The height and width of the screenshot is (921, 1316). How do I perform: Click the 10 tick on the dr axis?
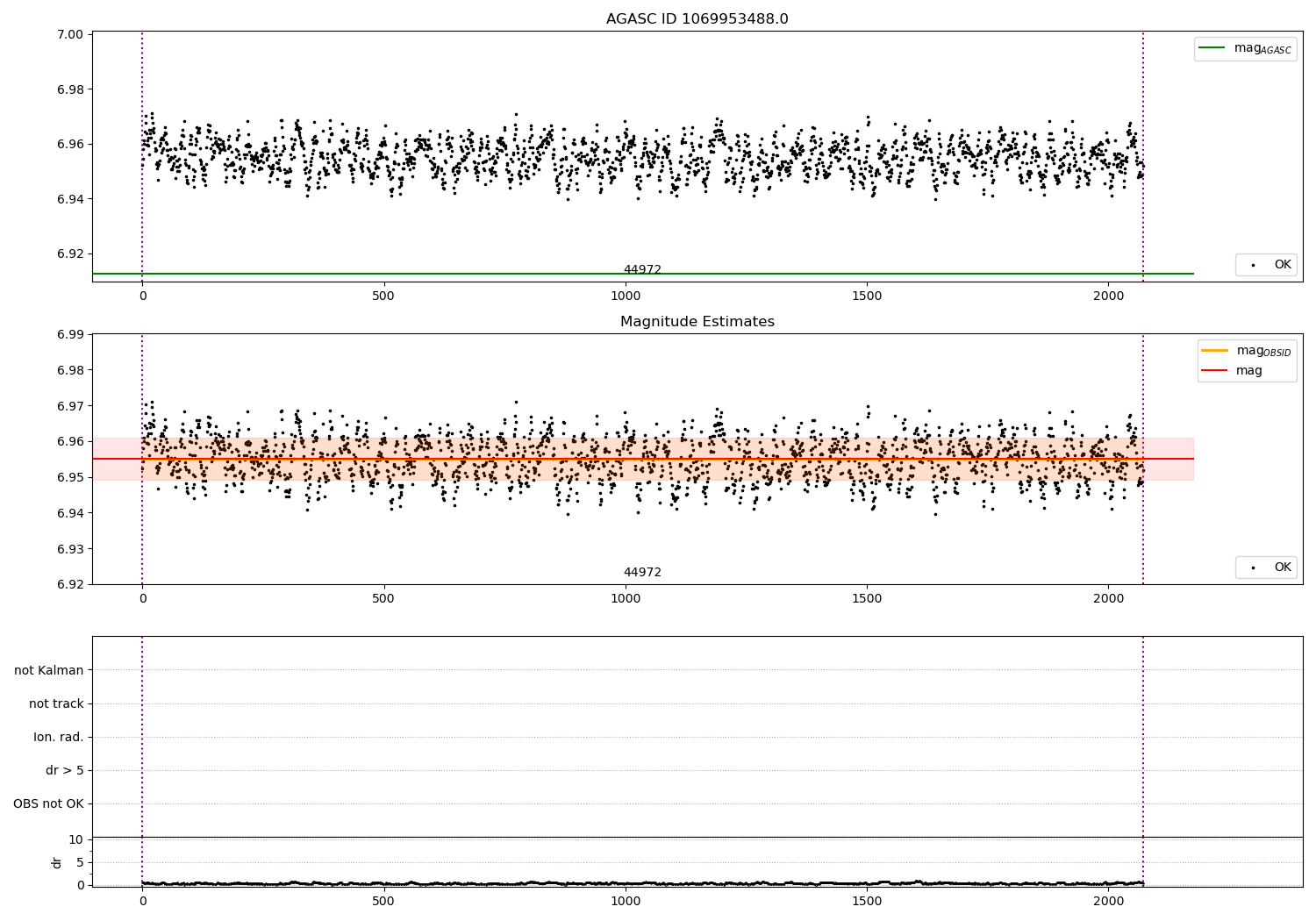point(76,839)
